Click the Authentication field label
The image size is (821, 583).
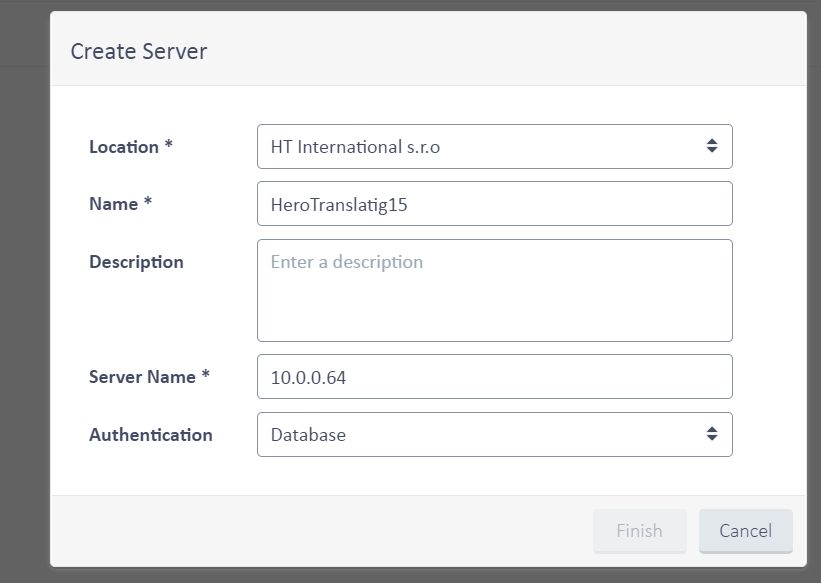point(151,435)
